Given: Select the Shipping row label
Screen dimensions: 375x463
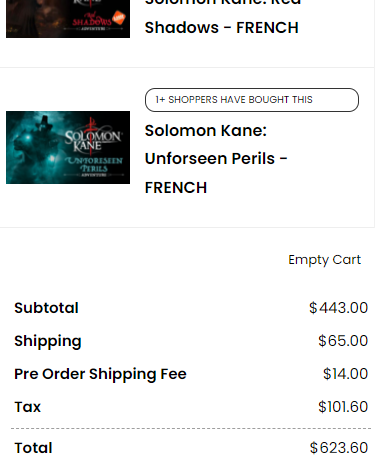Looking at the screenshot, I should 48,341.
